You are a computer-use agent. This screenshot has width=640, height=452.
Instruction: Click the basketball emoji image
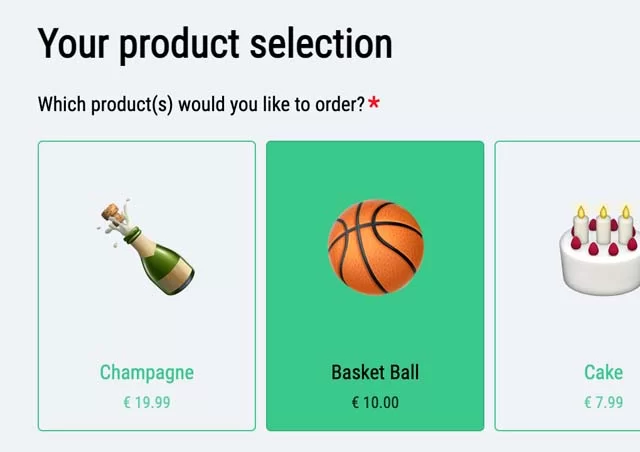tap(376, 247)
